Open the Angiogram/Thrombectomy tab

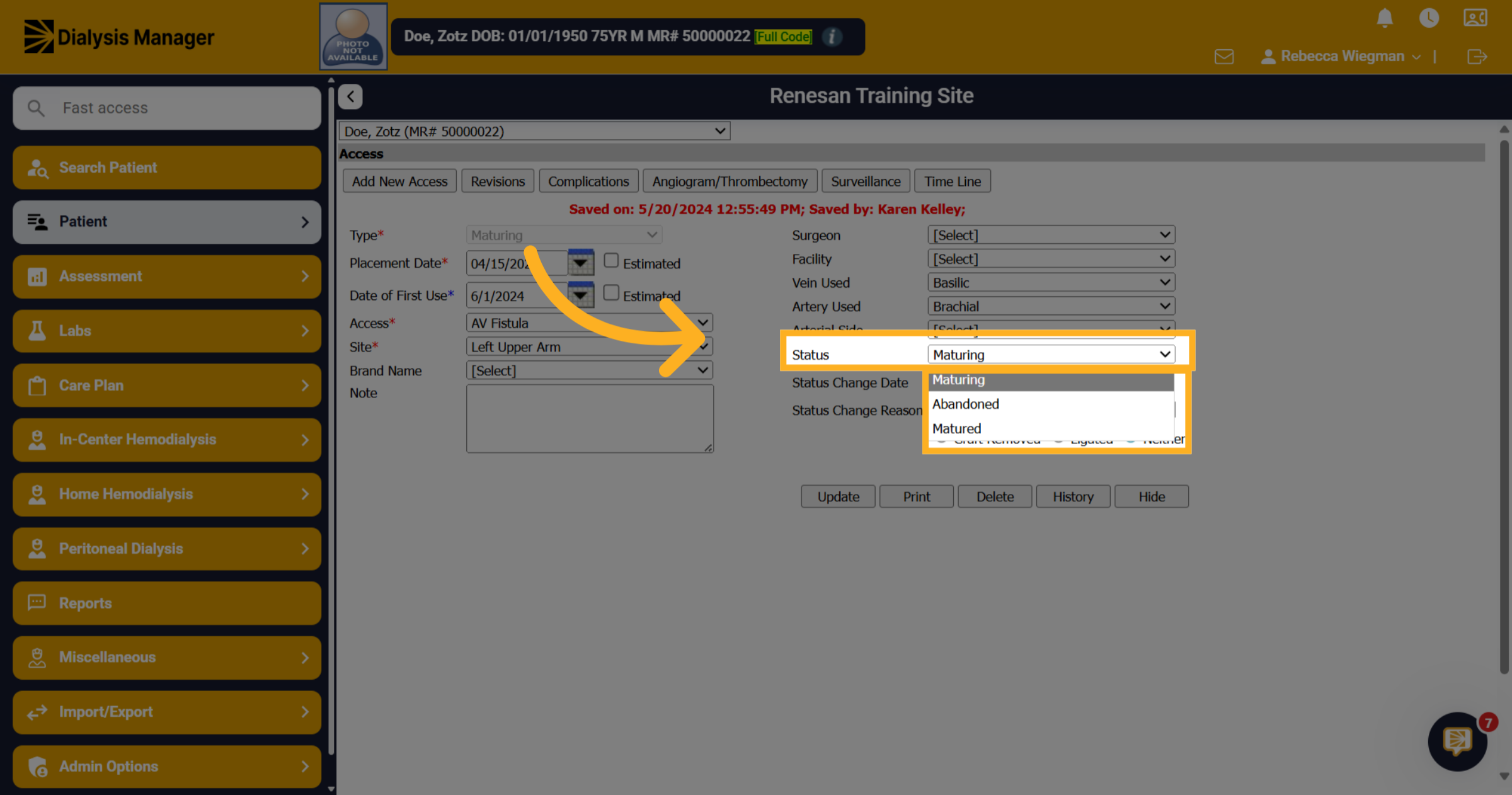tap(730, 181)
